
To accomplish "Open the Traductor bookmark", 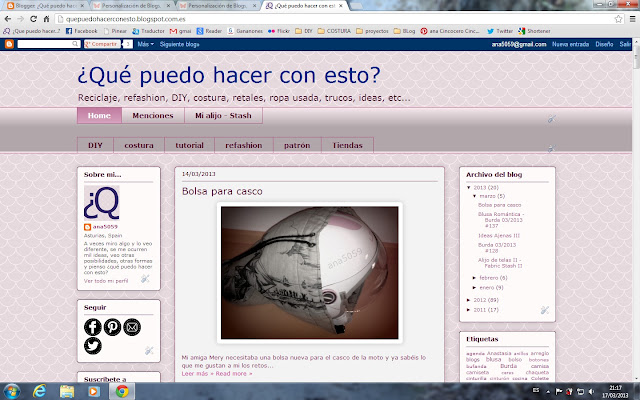I will [x=148, y=31].
